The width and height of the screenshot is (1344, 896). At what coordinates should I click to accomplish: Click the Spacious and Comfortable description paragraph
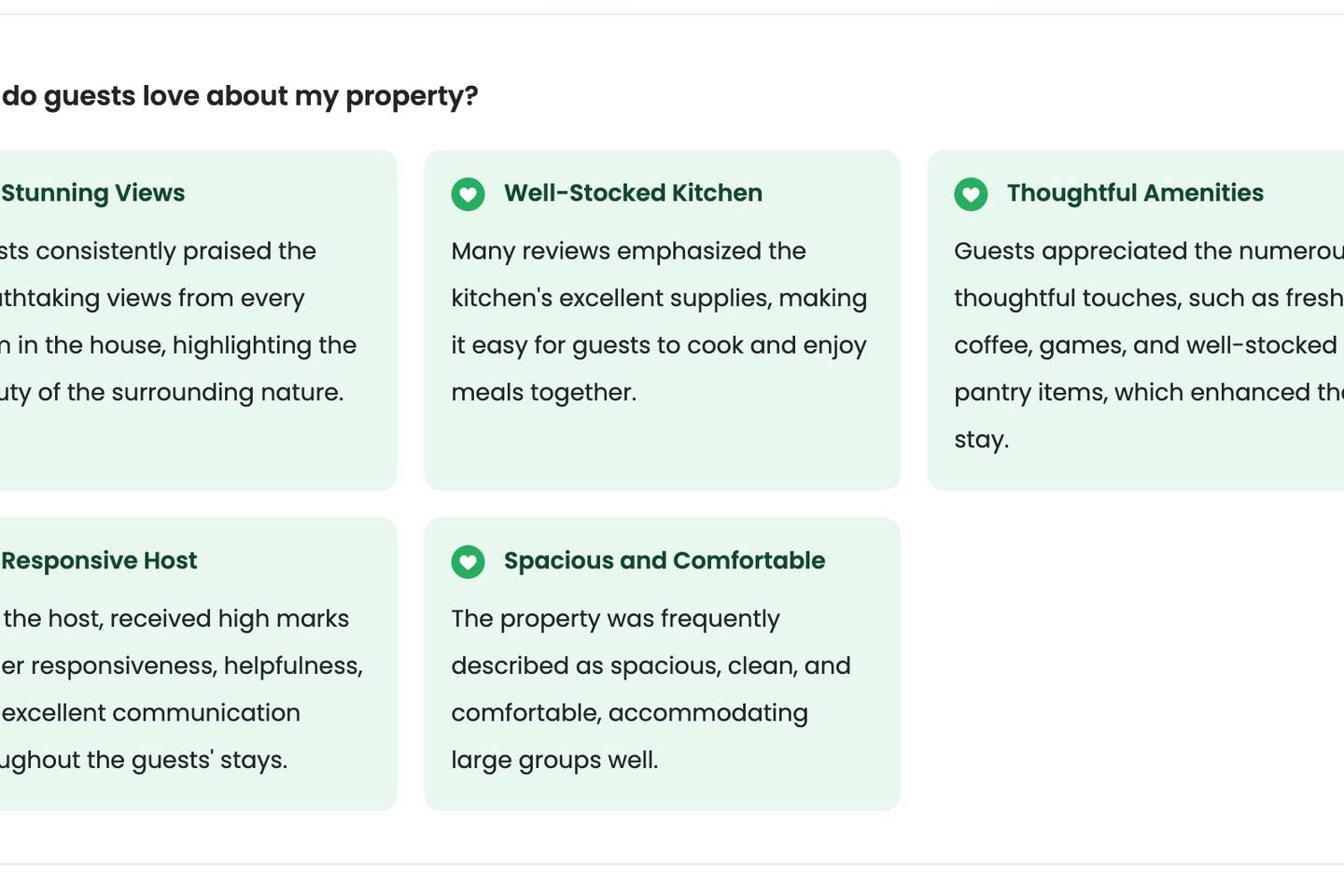click(x=651, y=690)
